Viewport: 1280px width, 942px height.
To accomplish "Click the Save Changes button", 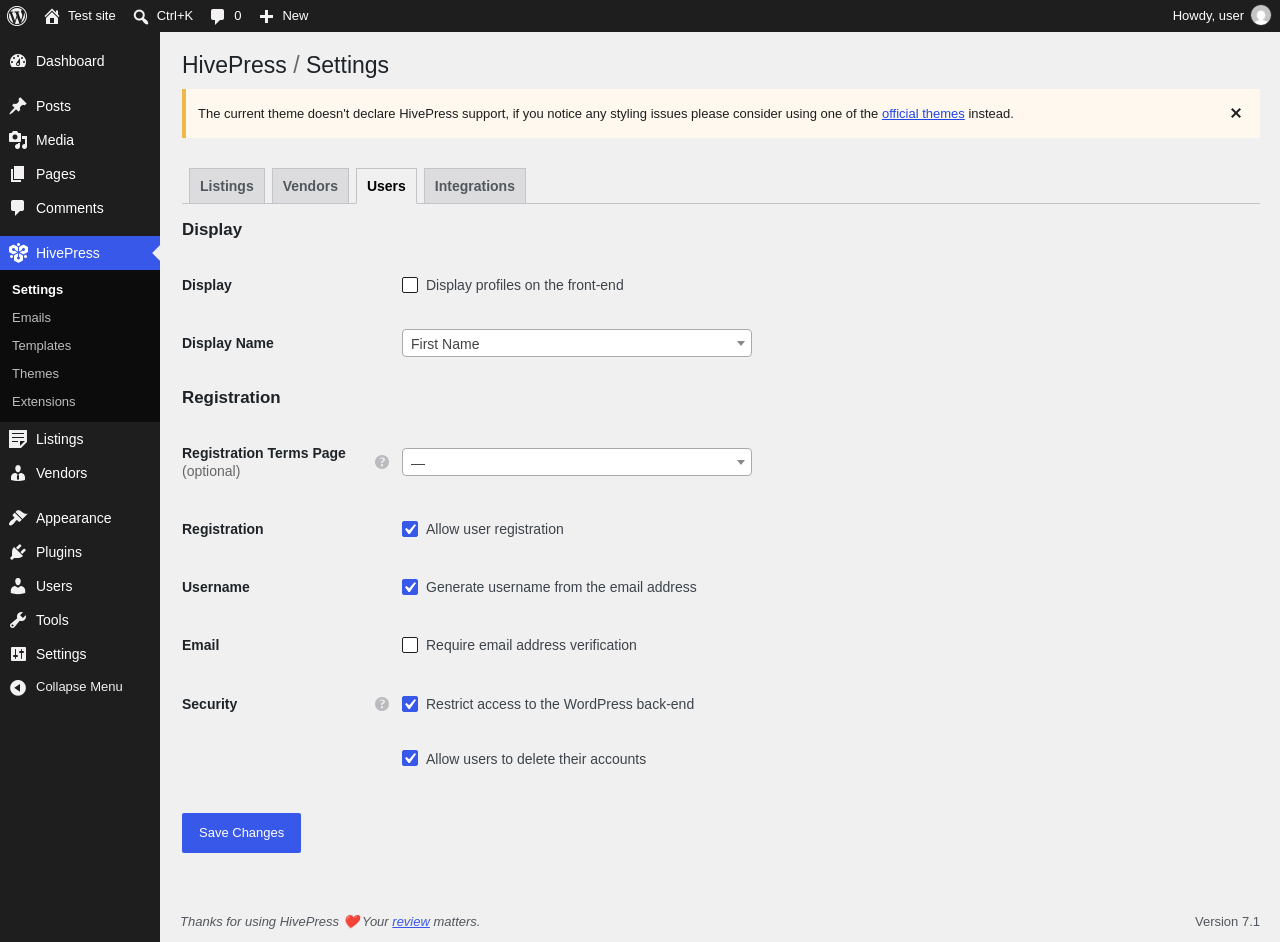I will coord(241,833).
